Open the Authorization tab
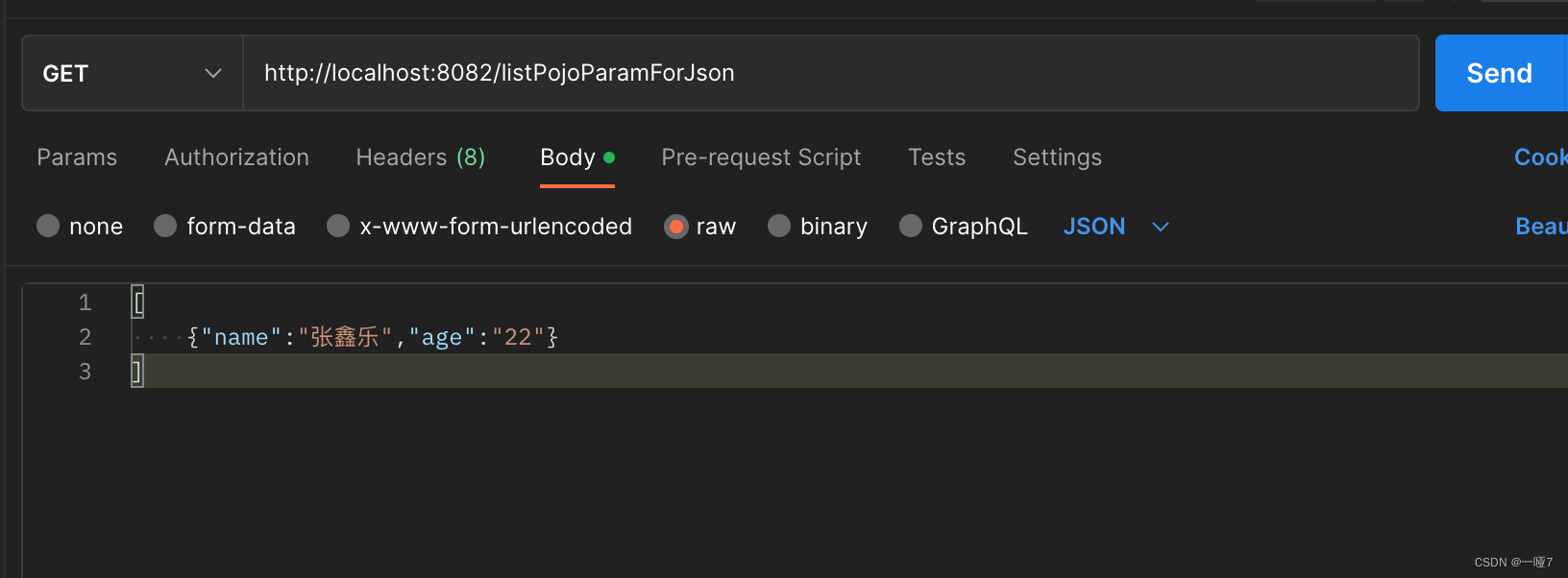 [236, 157]
